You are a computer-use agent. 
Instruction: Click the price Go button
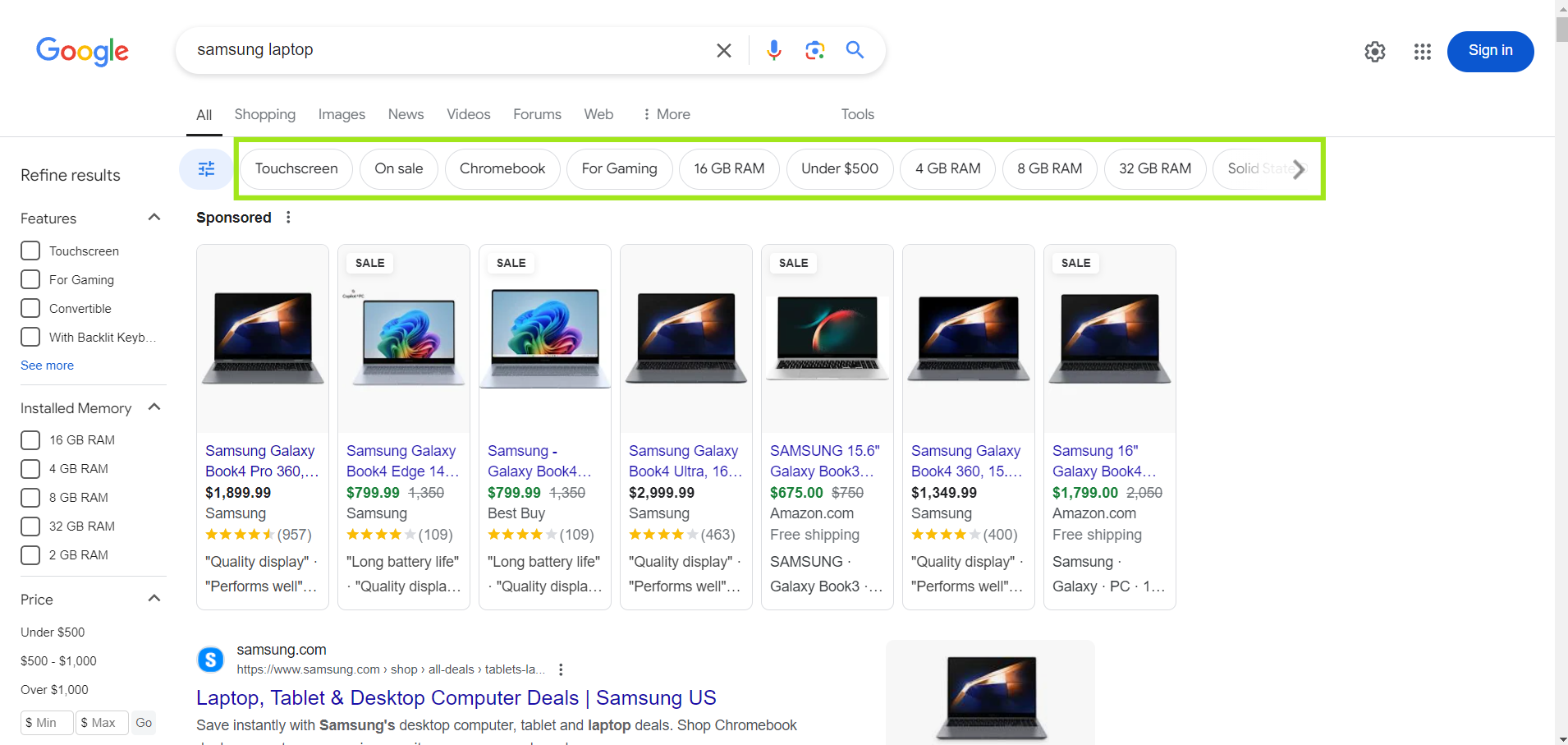pos(144,723)
